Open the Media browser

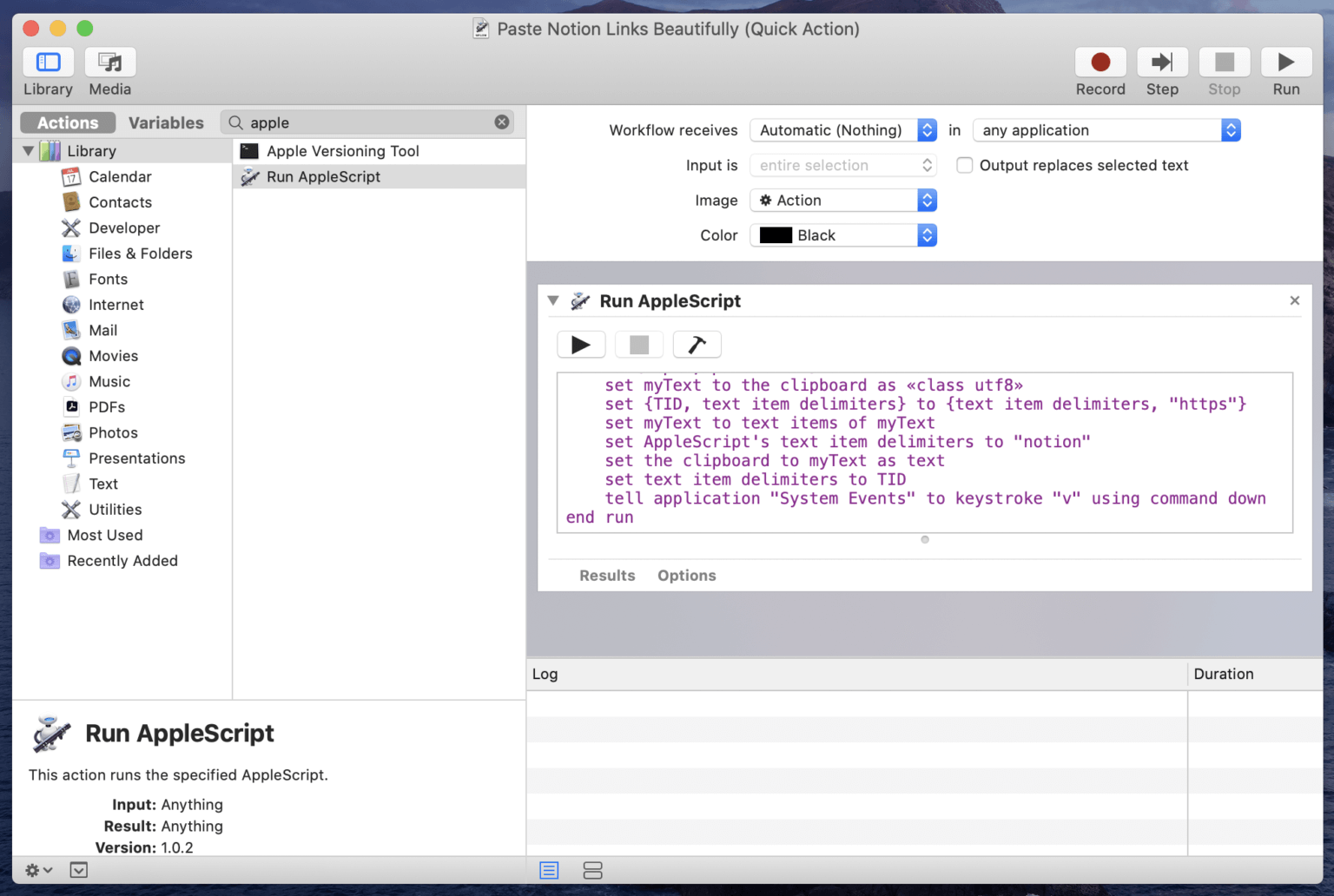coord(109,62)
